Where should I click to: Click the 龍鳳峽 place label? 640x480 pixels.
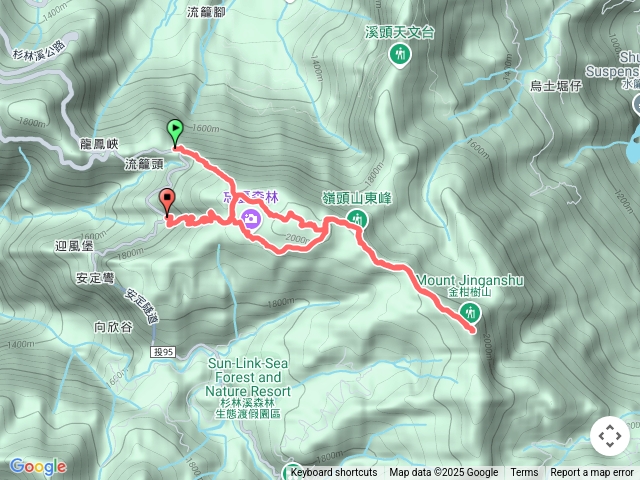(99, 144)
